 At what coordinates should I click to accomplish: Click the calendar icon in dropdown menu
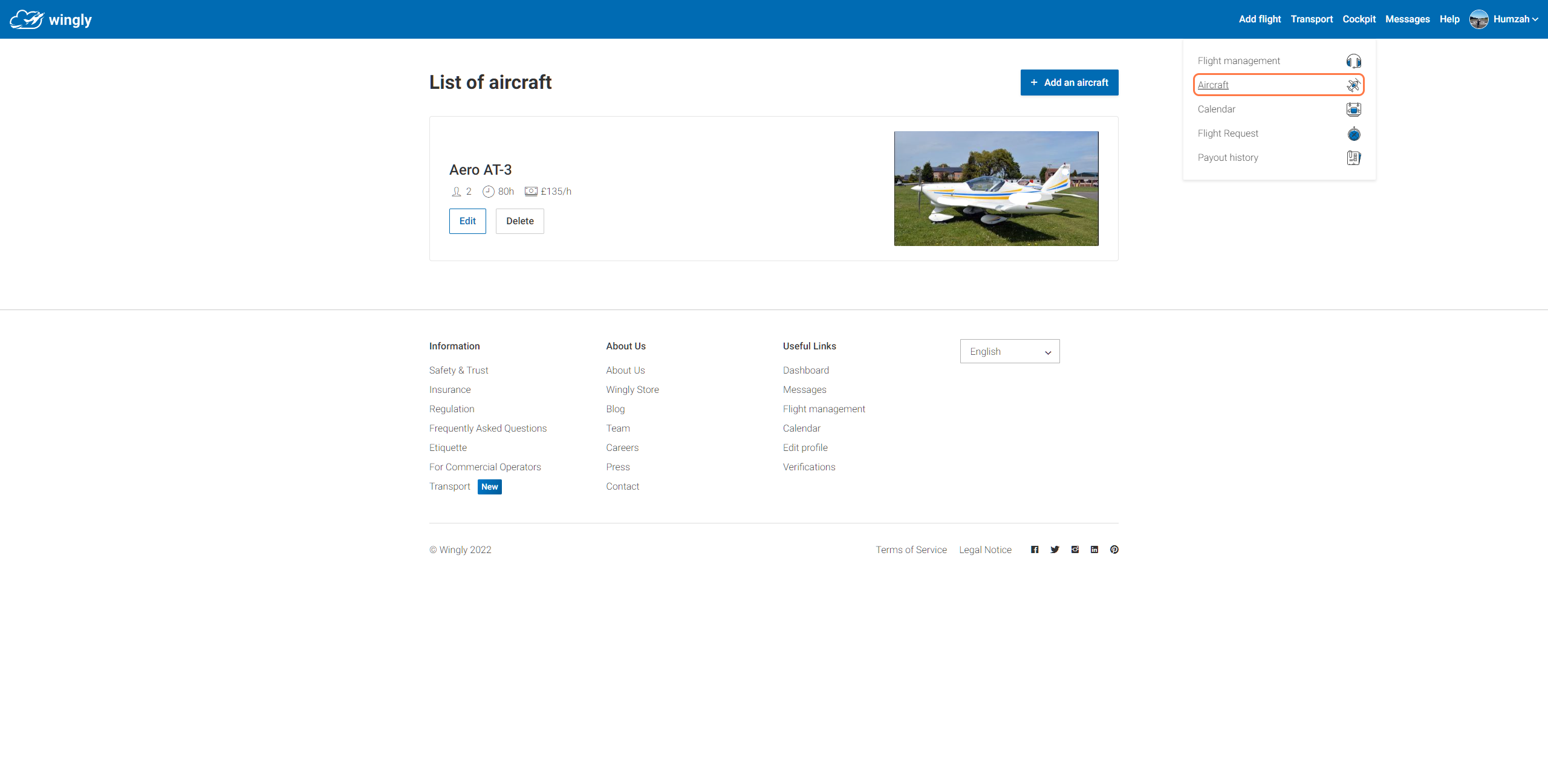point(1353,109)
